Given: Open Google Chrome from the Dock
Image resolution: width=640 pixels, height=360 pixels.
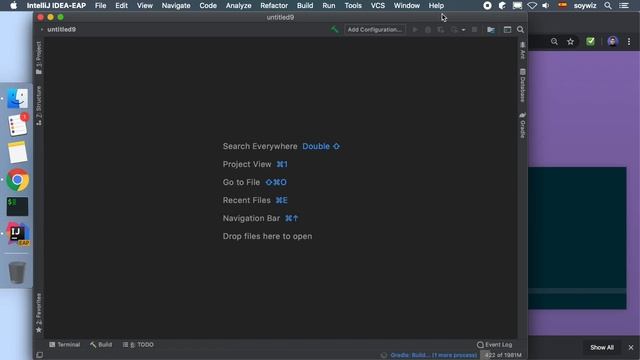Looking at the screenshot, I should click(x=18, y=180).
